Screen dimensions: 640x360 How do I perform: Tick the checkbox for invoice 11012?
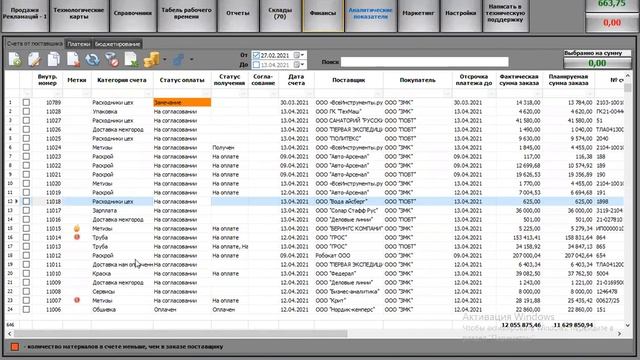click(x=26, y=255)
